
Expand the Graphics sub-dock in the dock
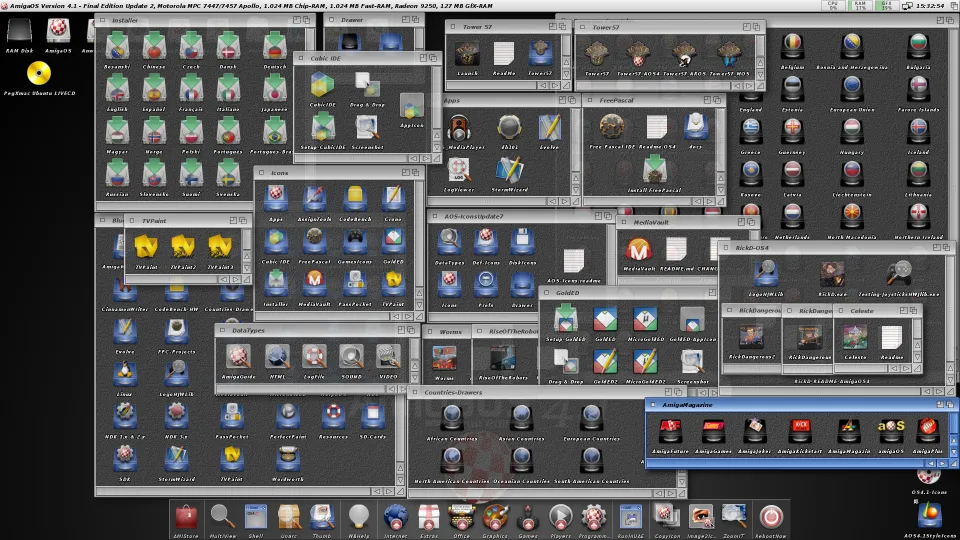[495, 517]
